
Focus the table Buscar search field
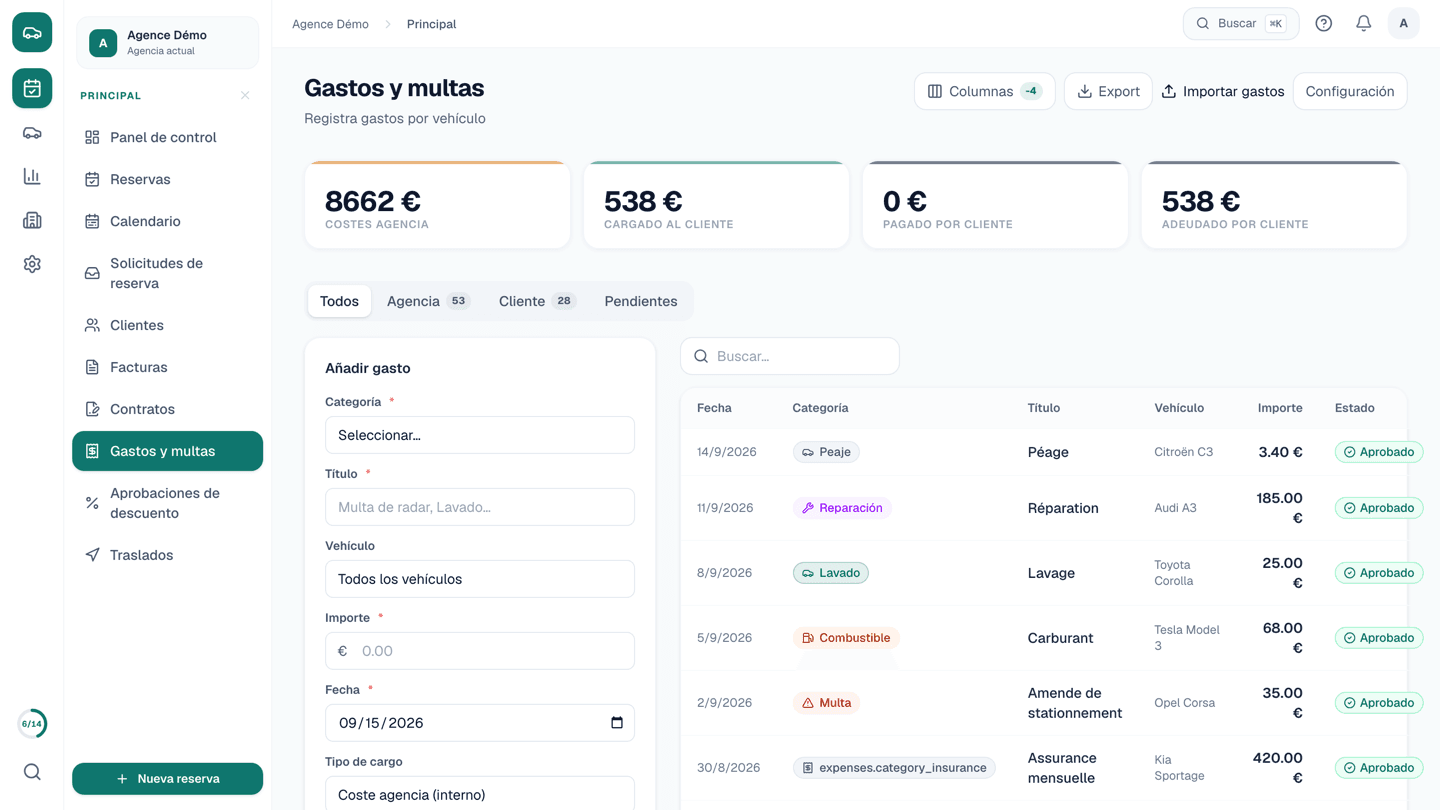point(790,356)
